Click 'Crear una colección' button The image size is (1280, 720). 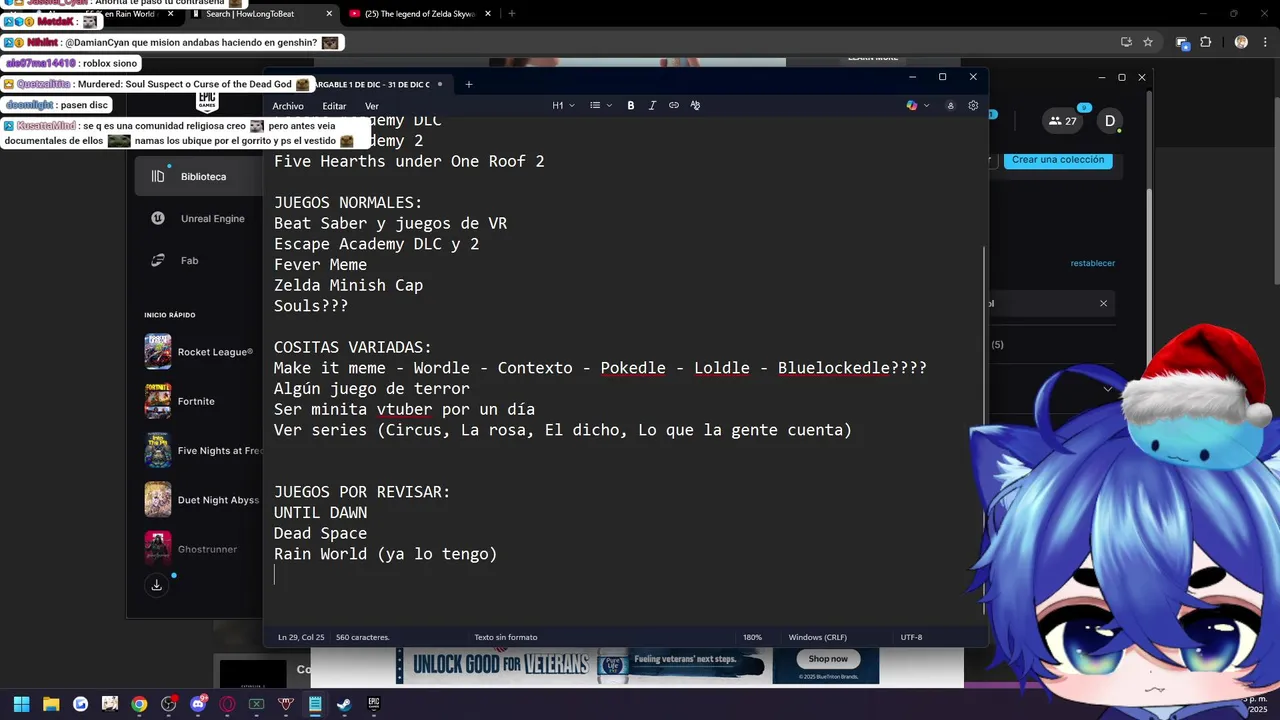click(1058, 160)
